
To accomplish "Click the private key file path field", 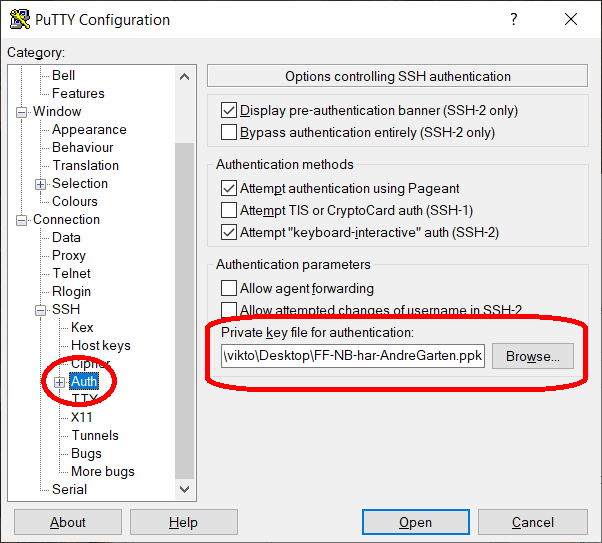I will point(352,356).
